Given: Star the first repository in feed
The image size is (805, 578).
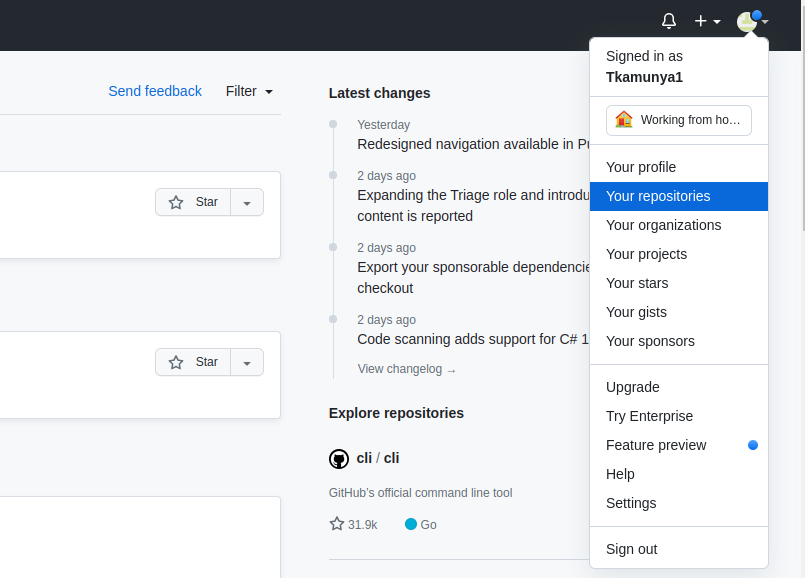Looking at the screenshot, I should coord(193,202).
